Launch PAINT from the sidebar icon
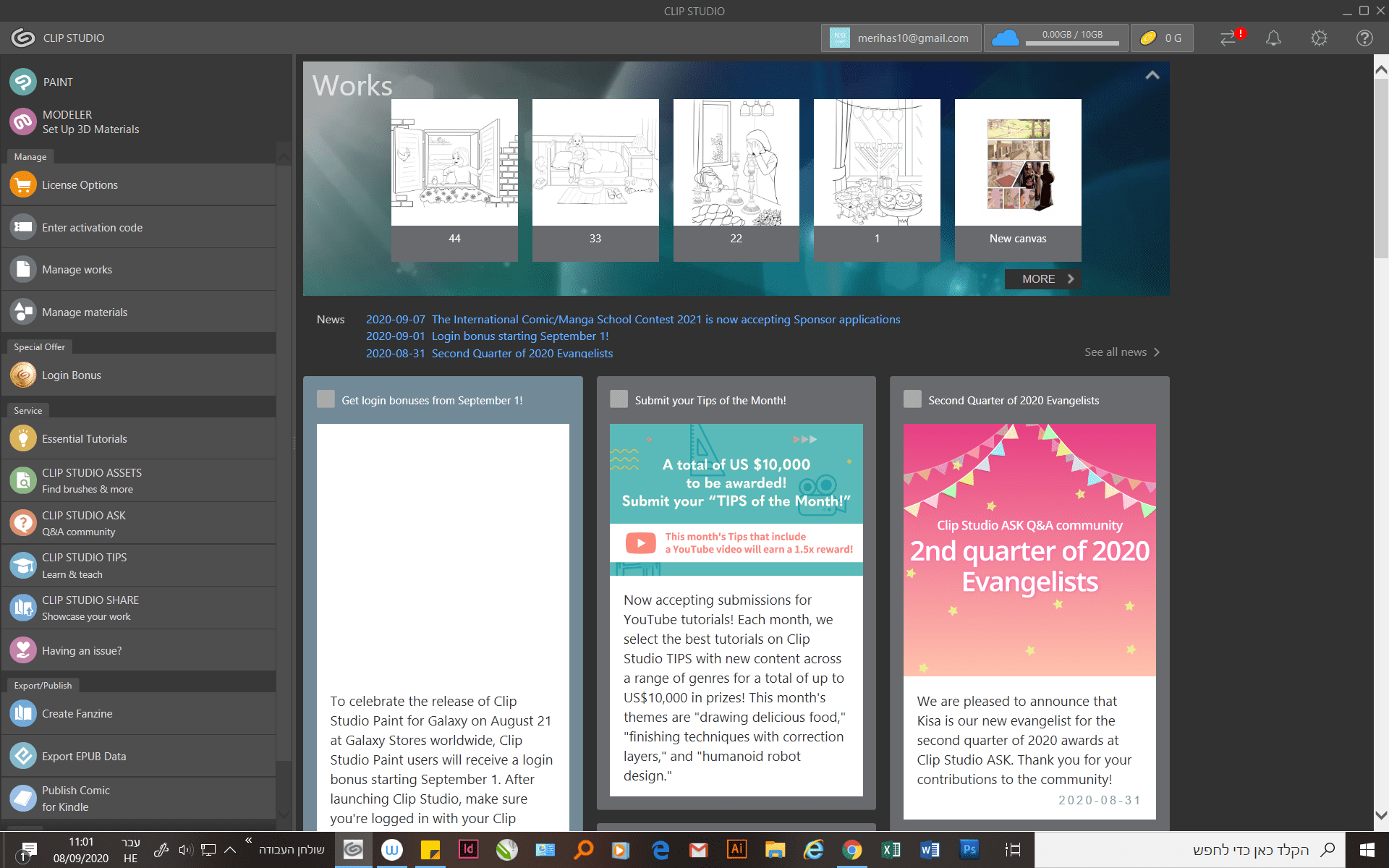1389x868 pixels. pyautogui.click(x=23, y=82)
